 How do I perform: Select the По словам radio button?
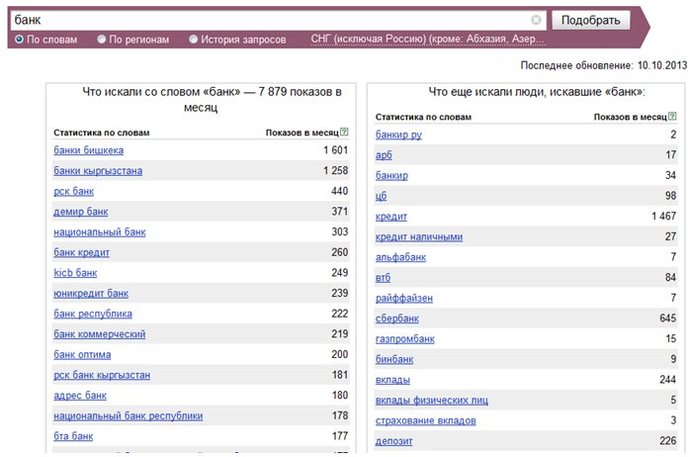pos(19,39)
